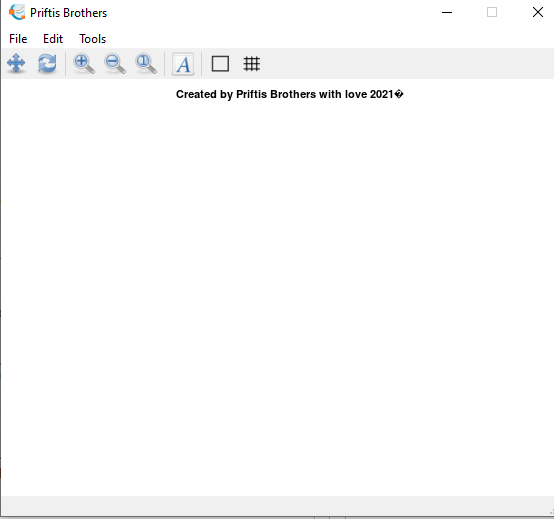Click the refresh arrows icon
This screenshot has height=519, width=554.
[47, 64]
